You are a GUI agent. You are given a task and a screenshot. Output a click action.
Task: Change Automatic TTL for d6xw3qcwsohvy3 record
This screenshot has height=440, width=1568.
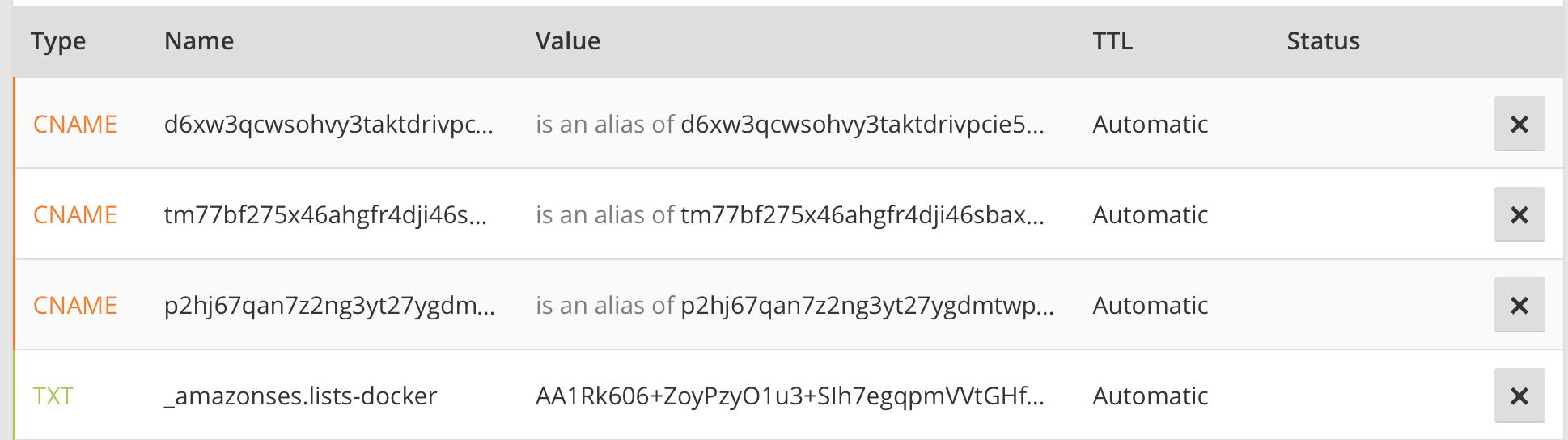[x=1150, y=125]
